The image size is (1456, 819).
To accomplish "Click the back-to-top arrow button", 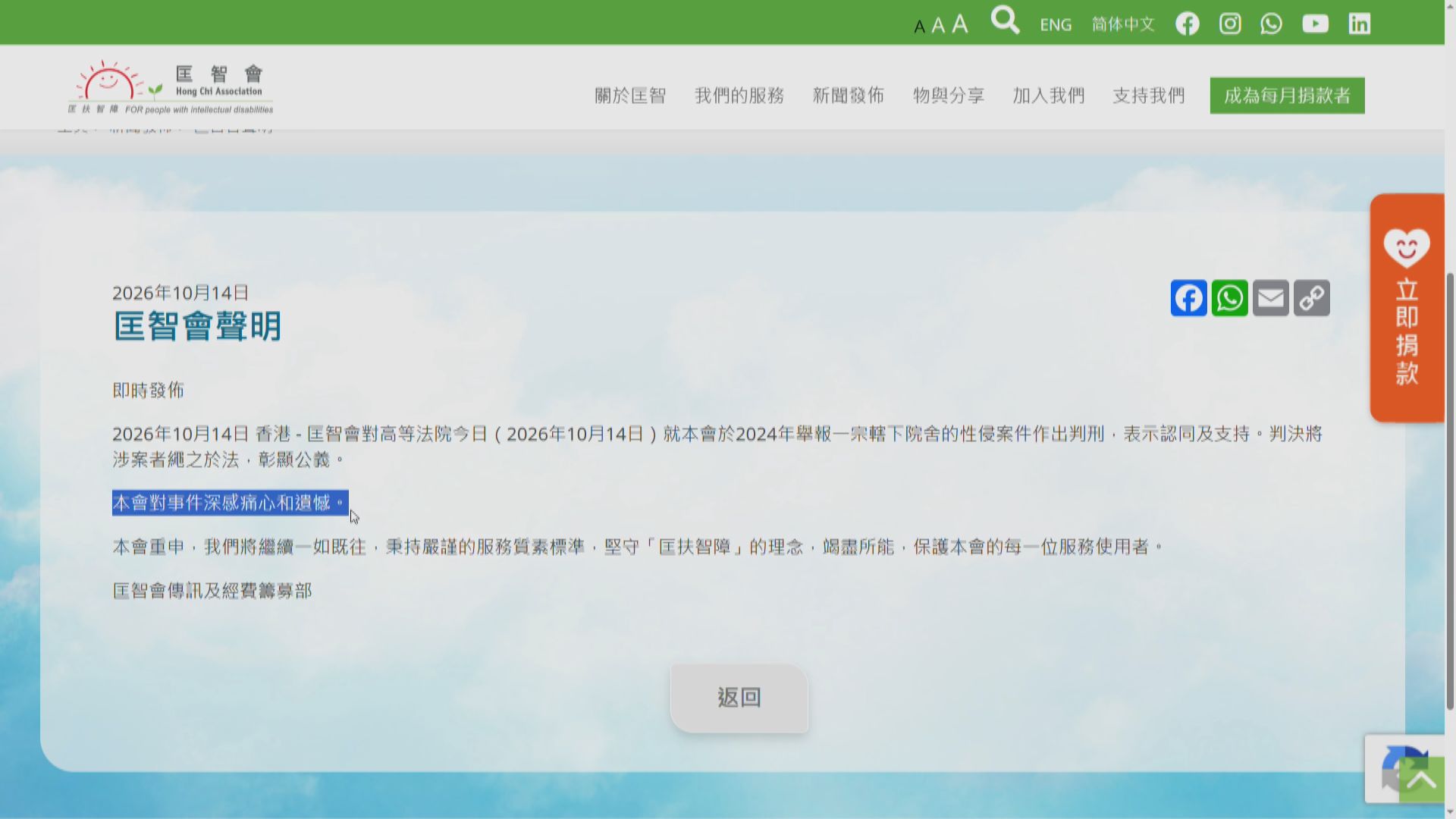I will coord(1421,780).
